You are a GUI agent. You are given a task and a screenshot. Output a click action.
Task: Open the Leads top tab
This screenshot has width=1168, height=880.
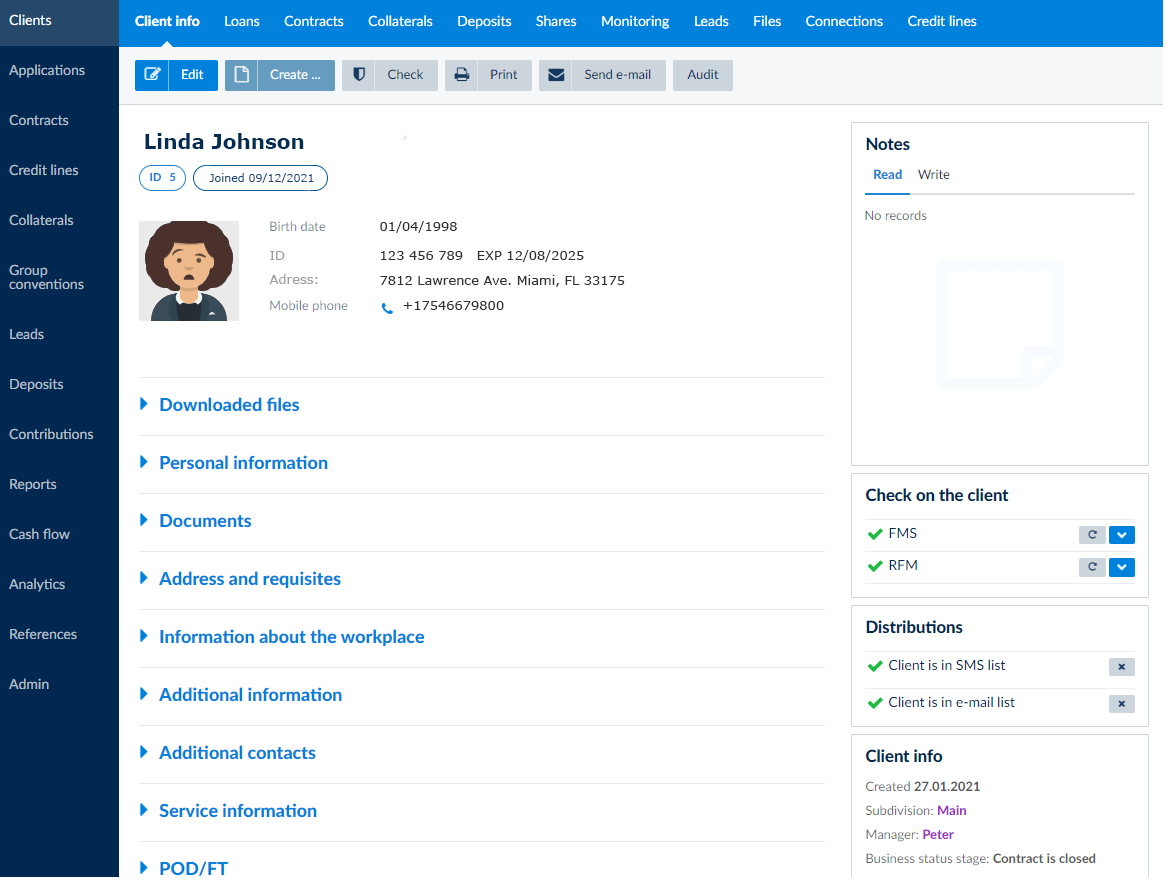click(x=711, y=22)
